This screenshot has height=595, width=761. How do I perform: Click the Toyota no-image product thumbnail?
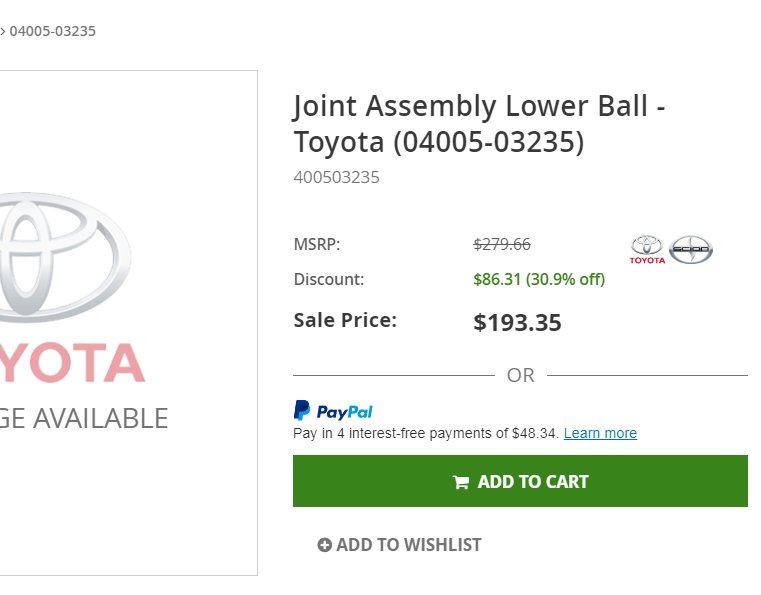tap(129, 323)
